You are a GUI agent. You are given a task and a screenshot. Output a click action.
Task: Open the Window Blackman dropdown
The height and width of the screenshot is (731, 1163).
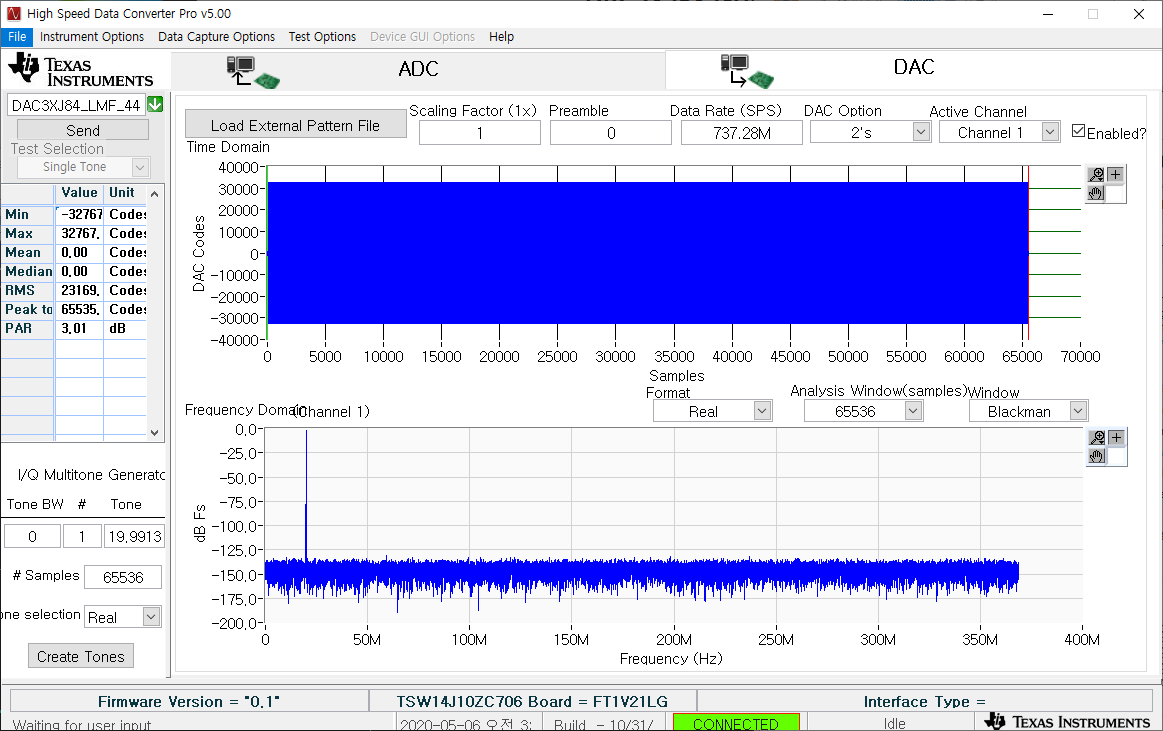click(1078, 411)
